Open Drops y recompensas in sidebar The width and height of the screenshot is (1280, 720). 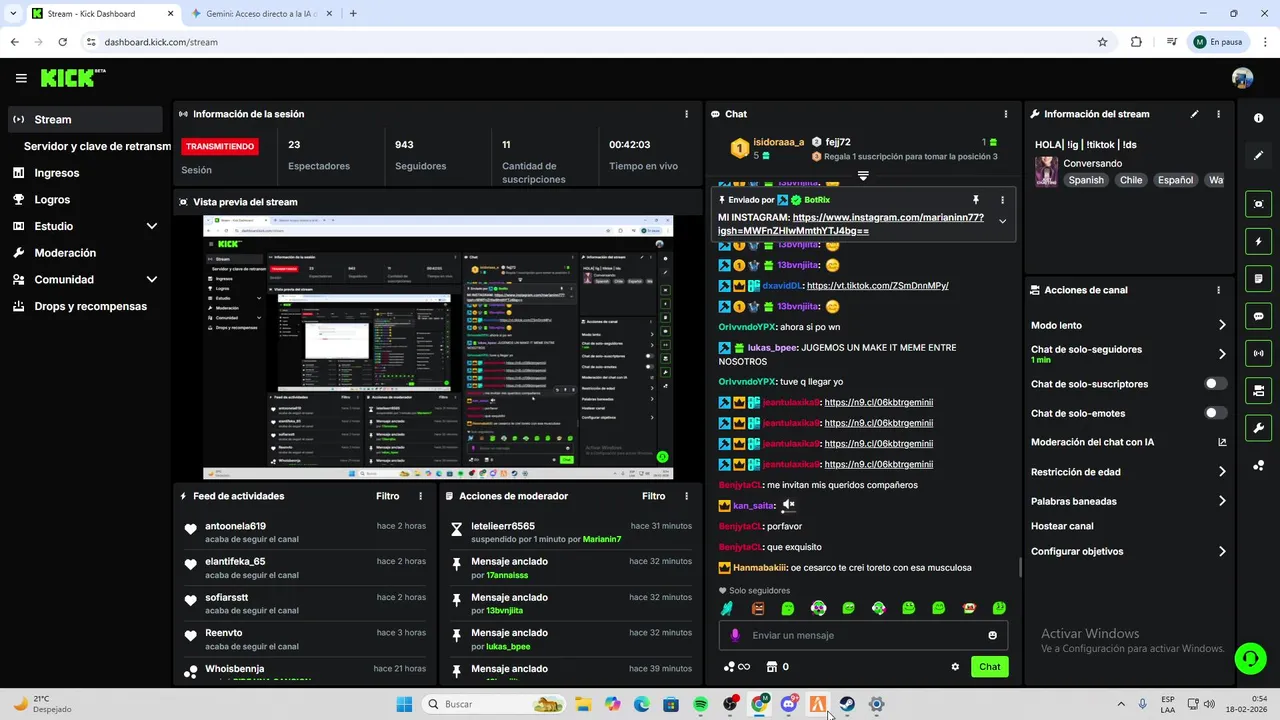click(84, 306)
